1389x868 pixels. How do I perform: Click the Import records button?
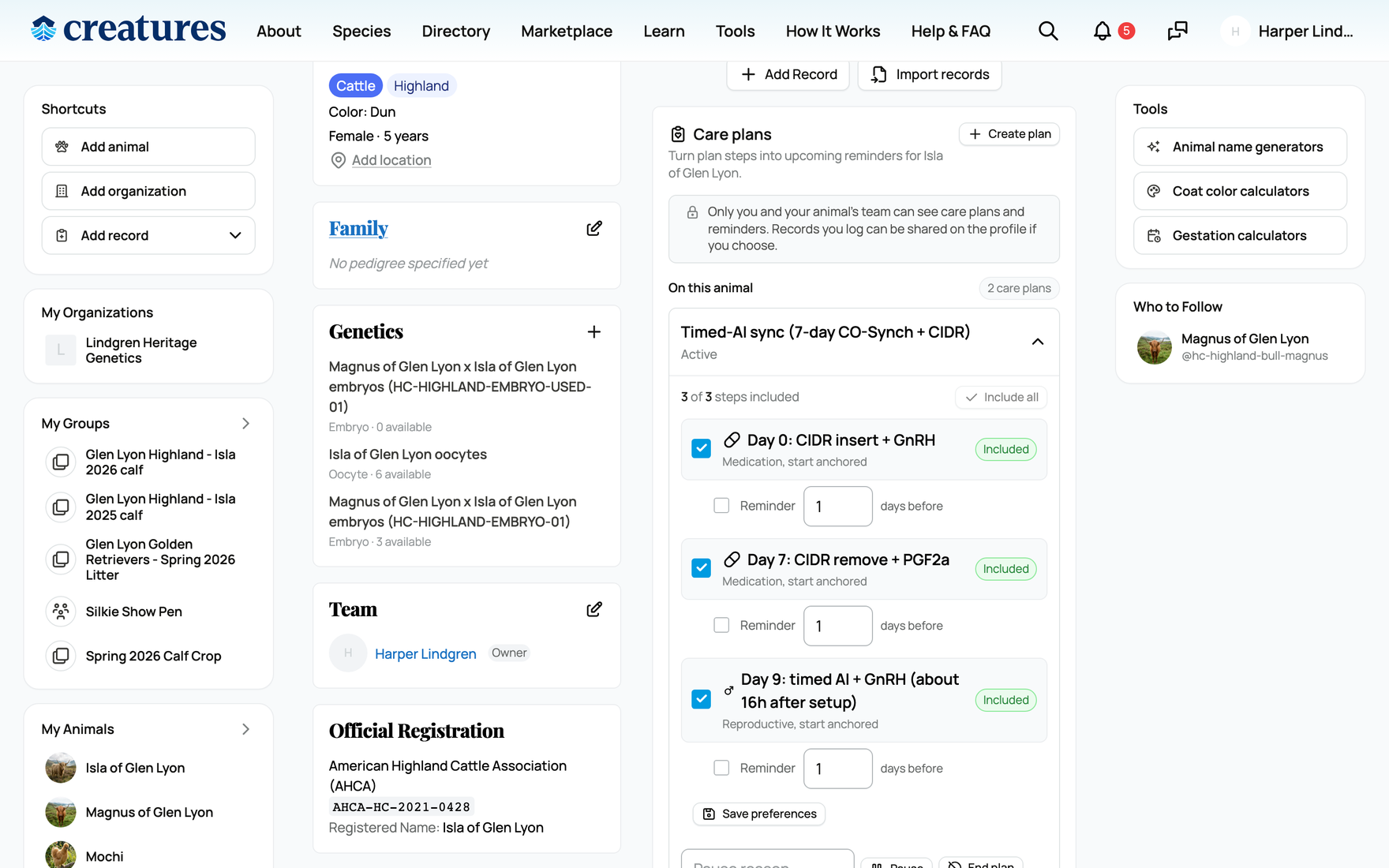[x=930, y=74]
